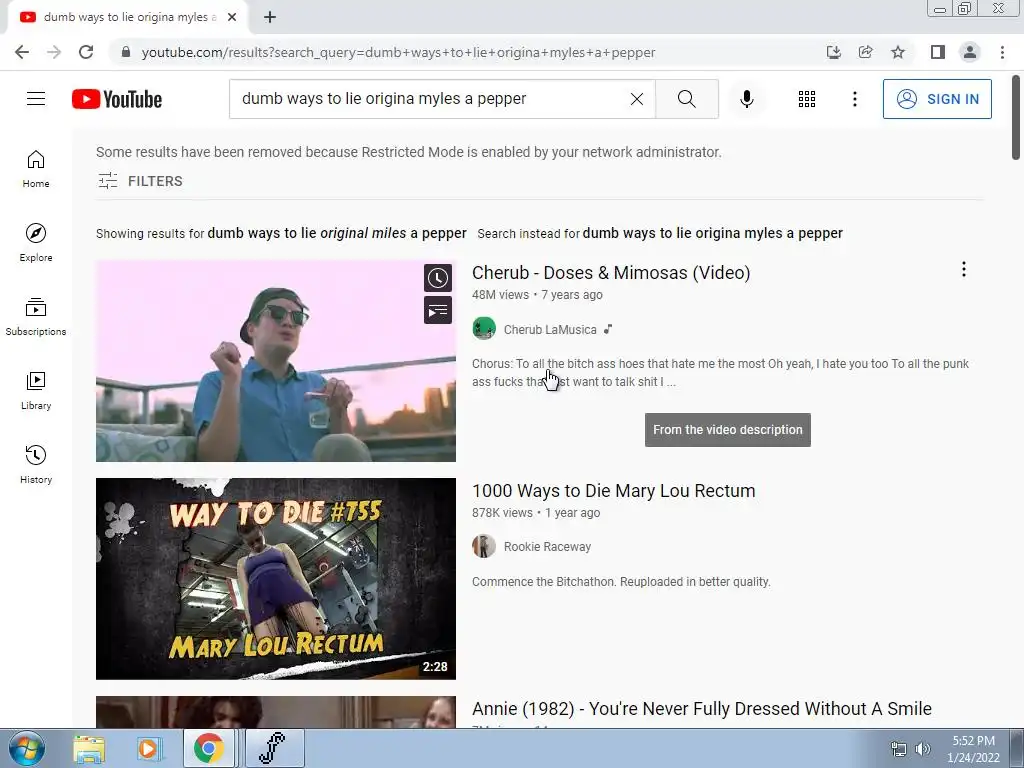1024x768 pixels.
Task: Open Rookie Raceway channel name
Action: (547, 547)
